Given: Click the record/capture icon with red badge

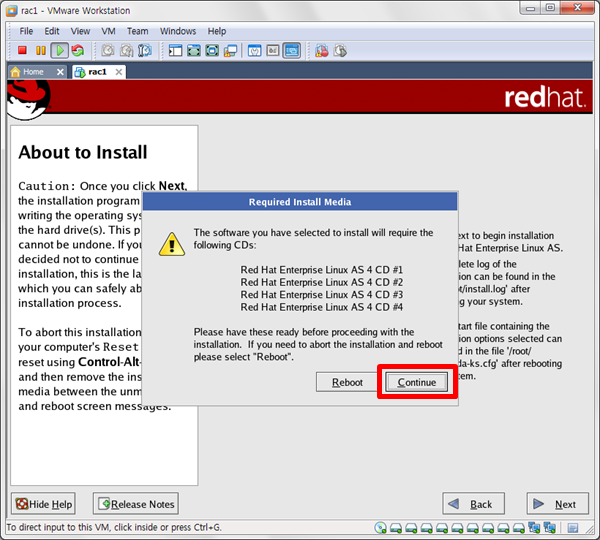Looking at the screenshot, I should tap(322, 51).
